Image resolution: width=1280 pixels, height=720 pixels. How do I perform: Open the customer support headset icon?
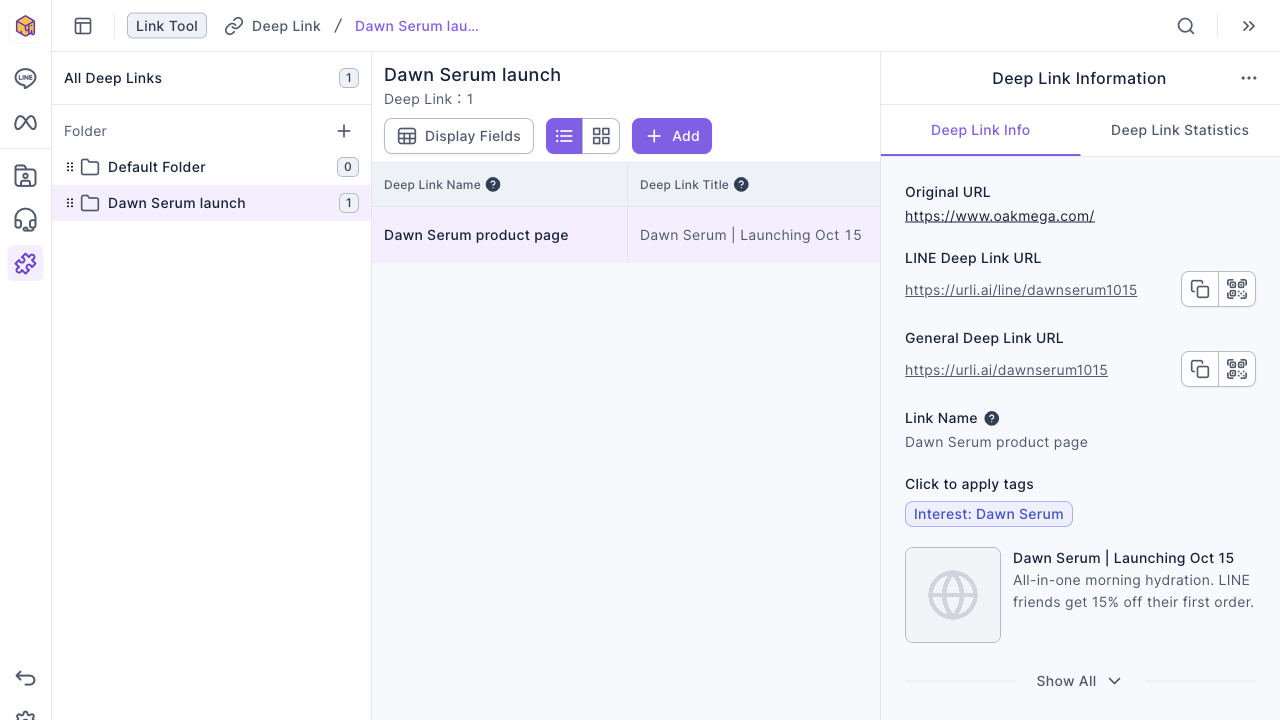pos(26,220)
